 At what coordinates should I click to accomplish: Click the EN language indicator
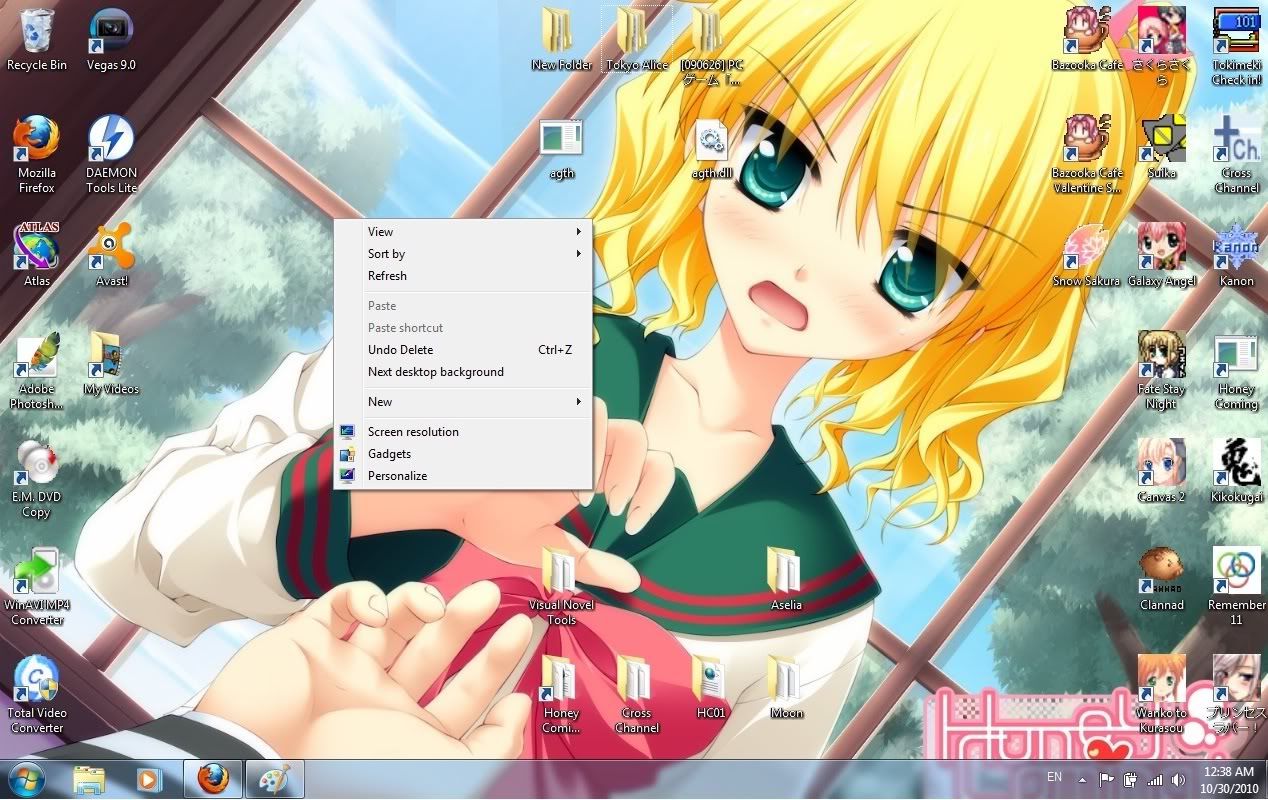tap(1054, 777)
